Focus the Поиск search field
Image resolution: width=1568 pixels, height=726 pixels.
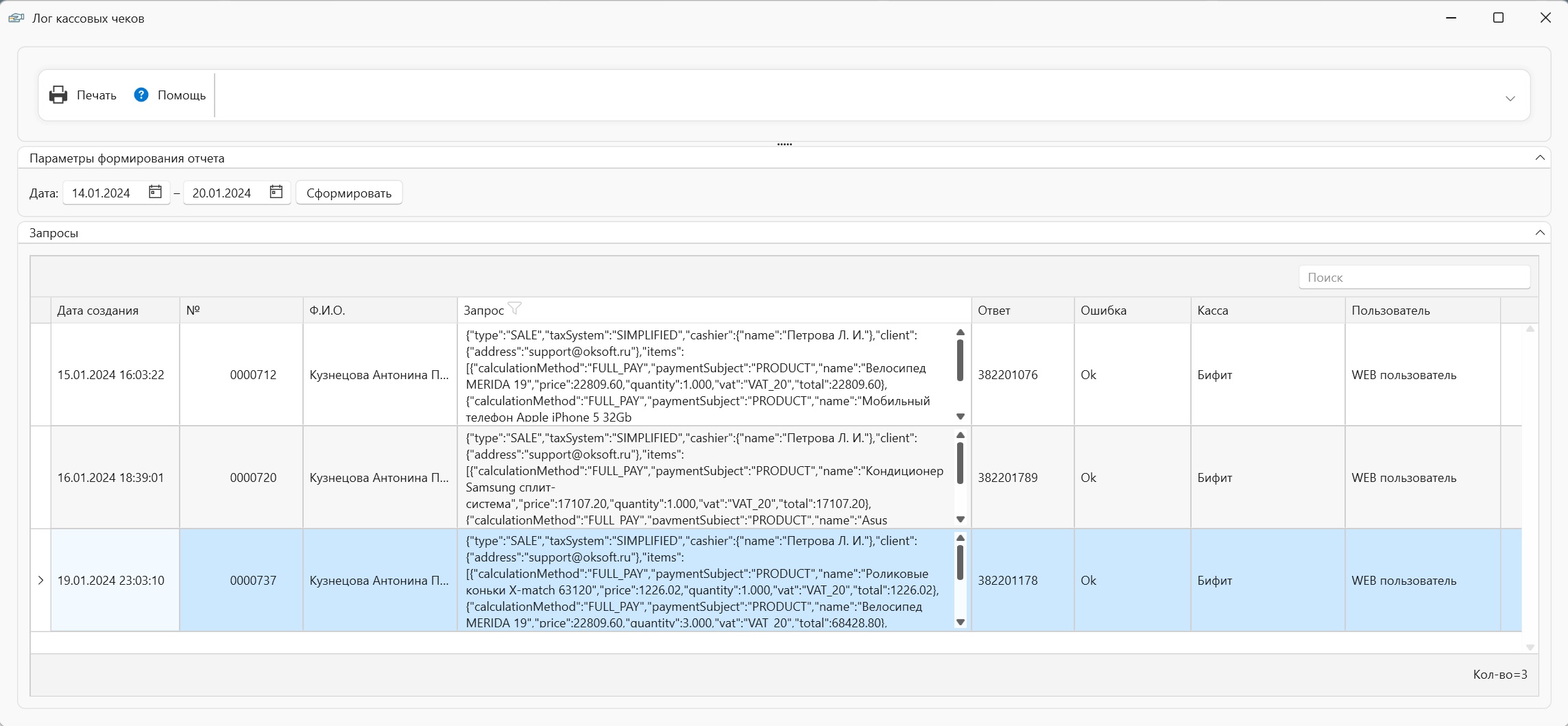tap(1414, 277)
